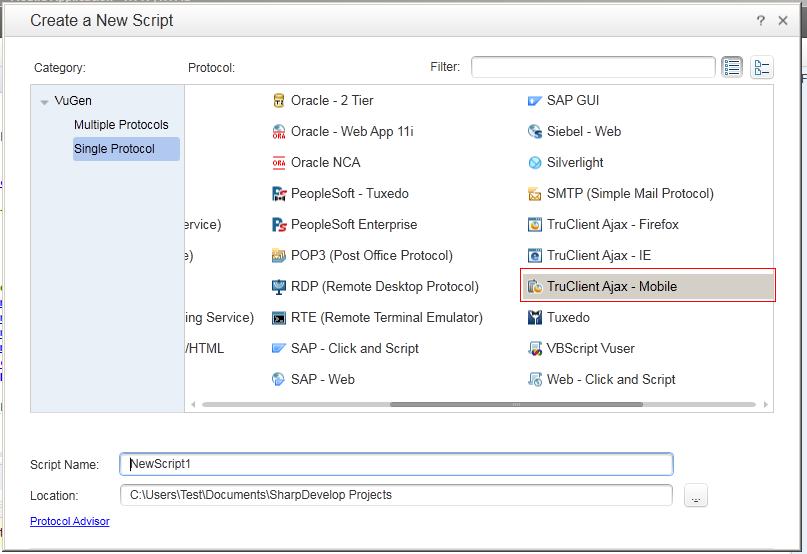
Task: Select TruClient Ajax - Firefox name
Action: [x=612, y=224]
